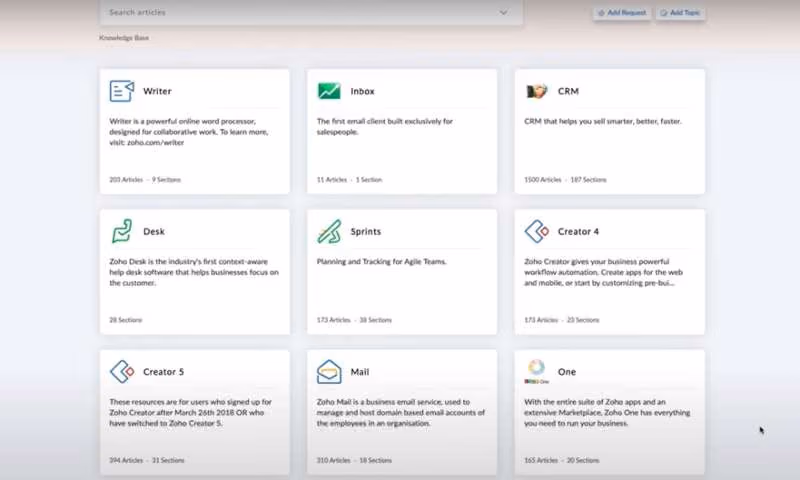Viewport: 800px width, 480px height.
Task: Click the Knowledge Base breadcrumb
Action: coord(124,38)
